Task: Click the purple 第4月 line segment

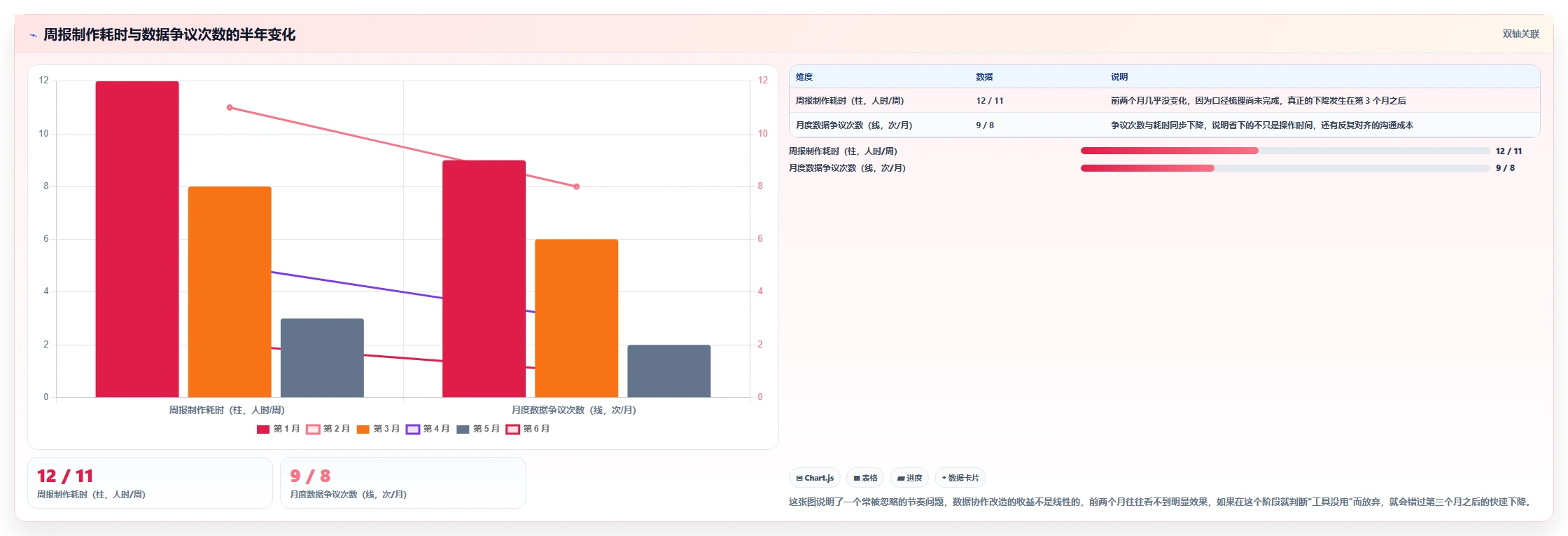Action: 357,284
